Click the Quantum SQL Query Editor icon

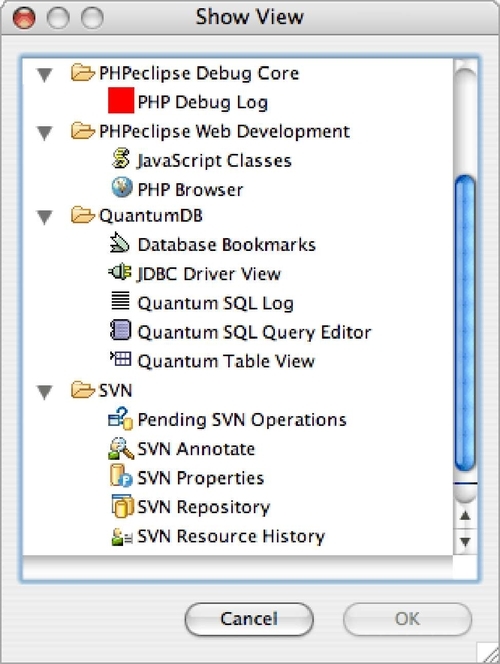(120, 330)
